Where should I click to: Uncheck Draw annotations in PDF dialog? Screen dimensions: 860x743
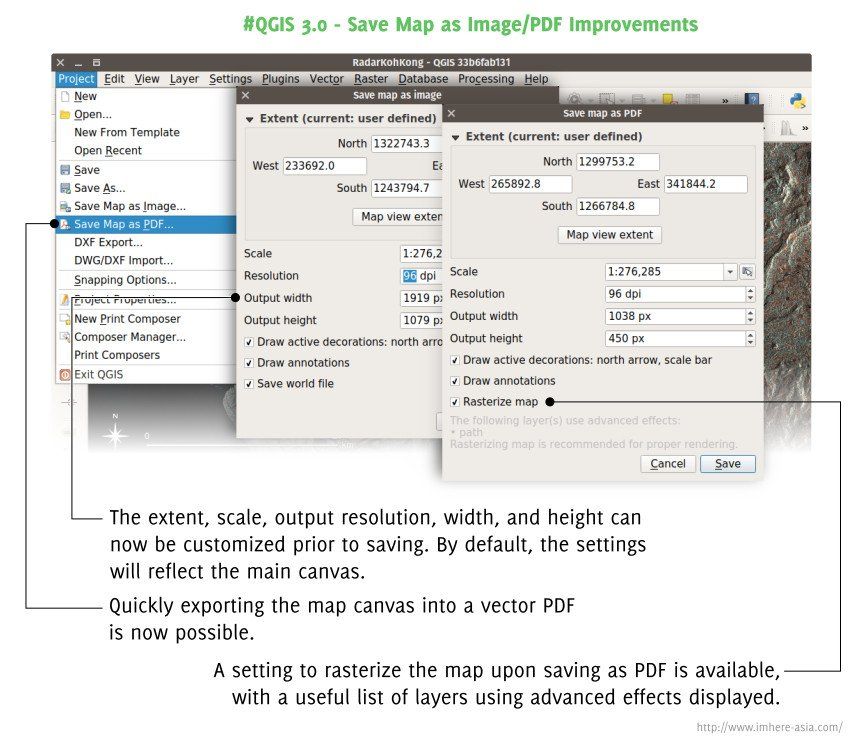(455, 381)
